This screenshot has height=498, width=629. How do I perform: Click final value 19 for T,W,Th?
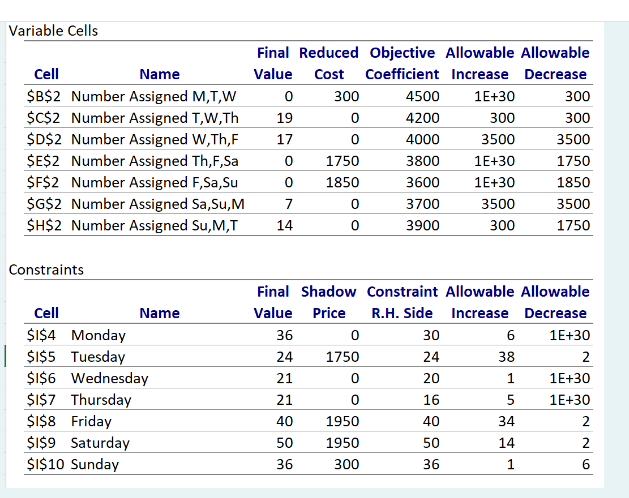pyautogui.click(x=284, y=118)
